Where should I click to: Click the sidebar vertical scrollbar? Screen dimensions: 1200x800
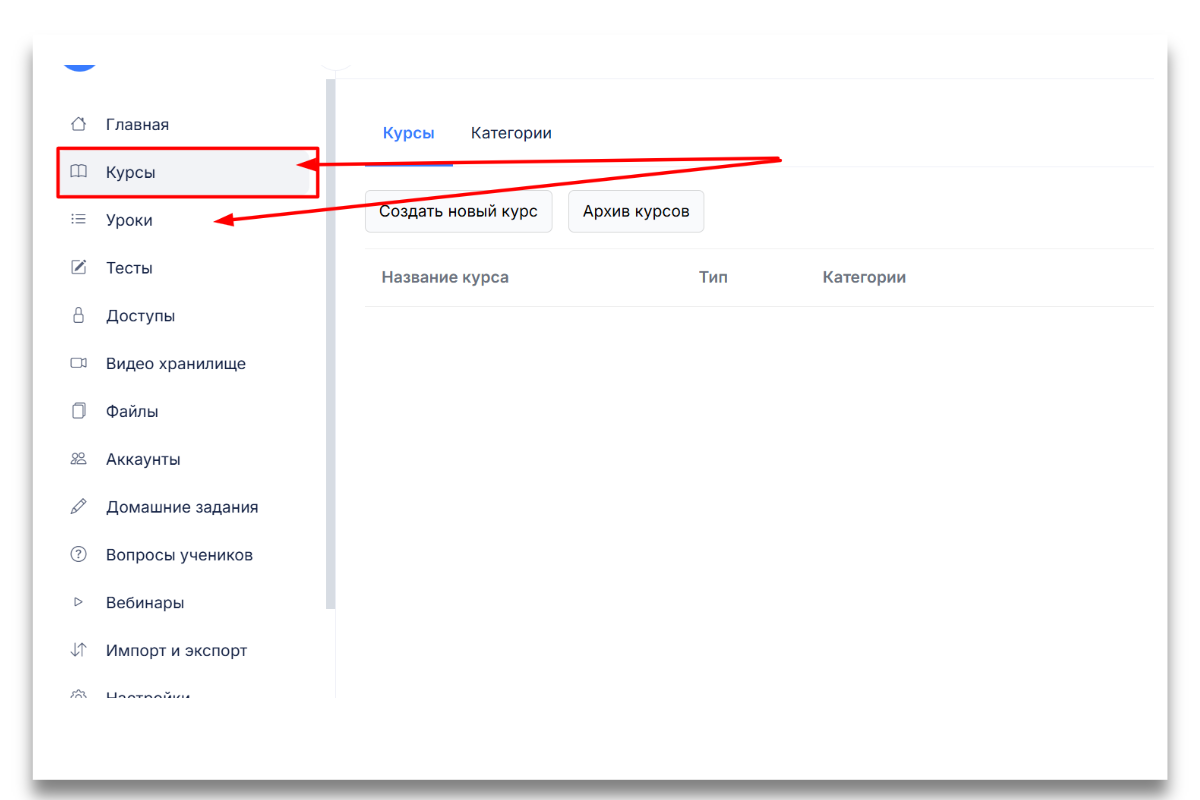pos(330,344)
